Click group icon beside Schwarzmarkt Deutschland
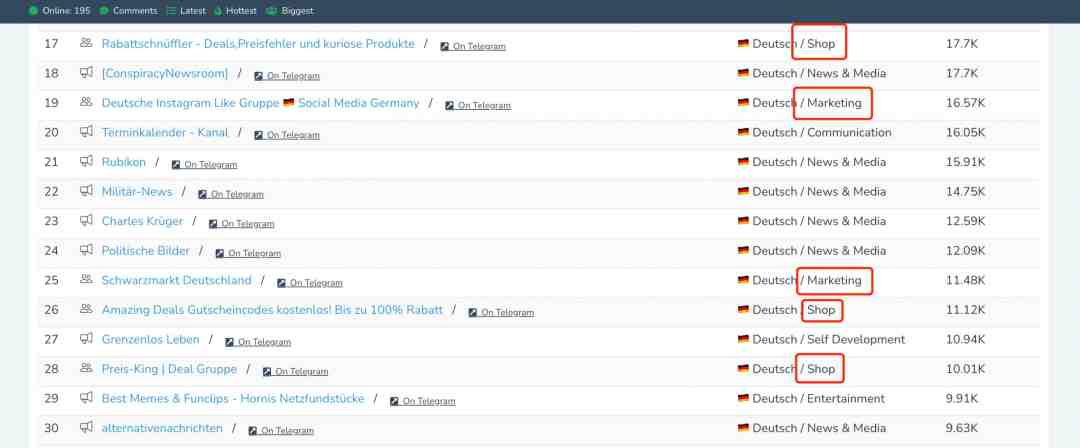 tap(86, 279)
